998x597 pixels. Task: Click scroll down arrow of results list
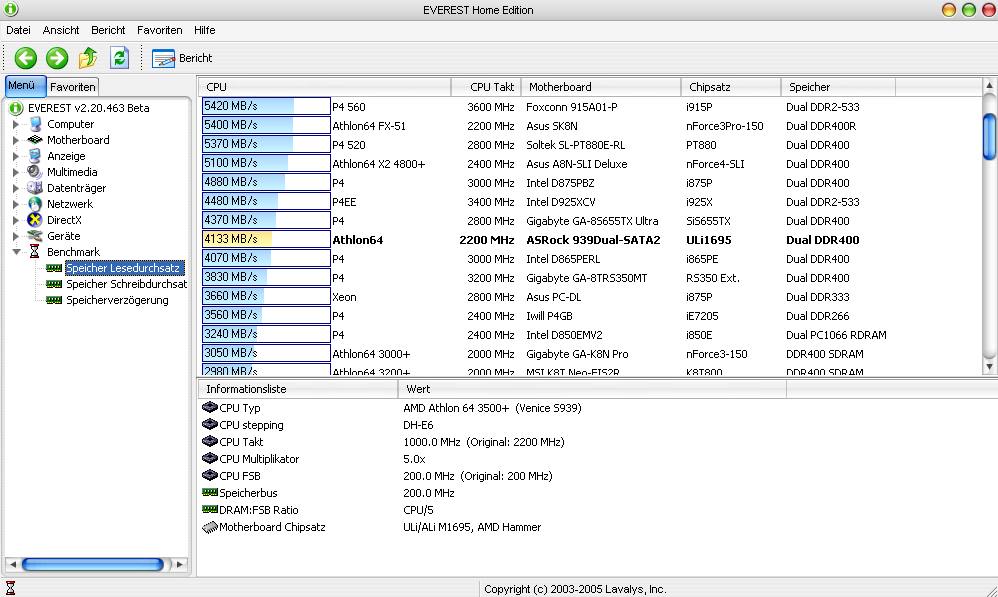coord(989,367)
